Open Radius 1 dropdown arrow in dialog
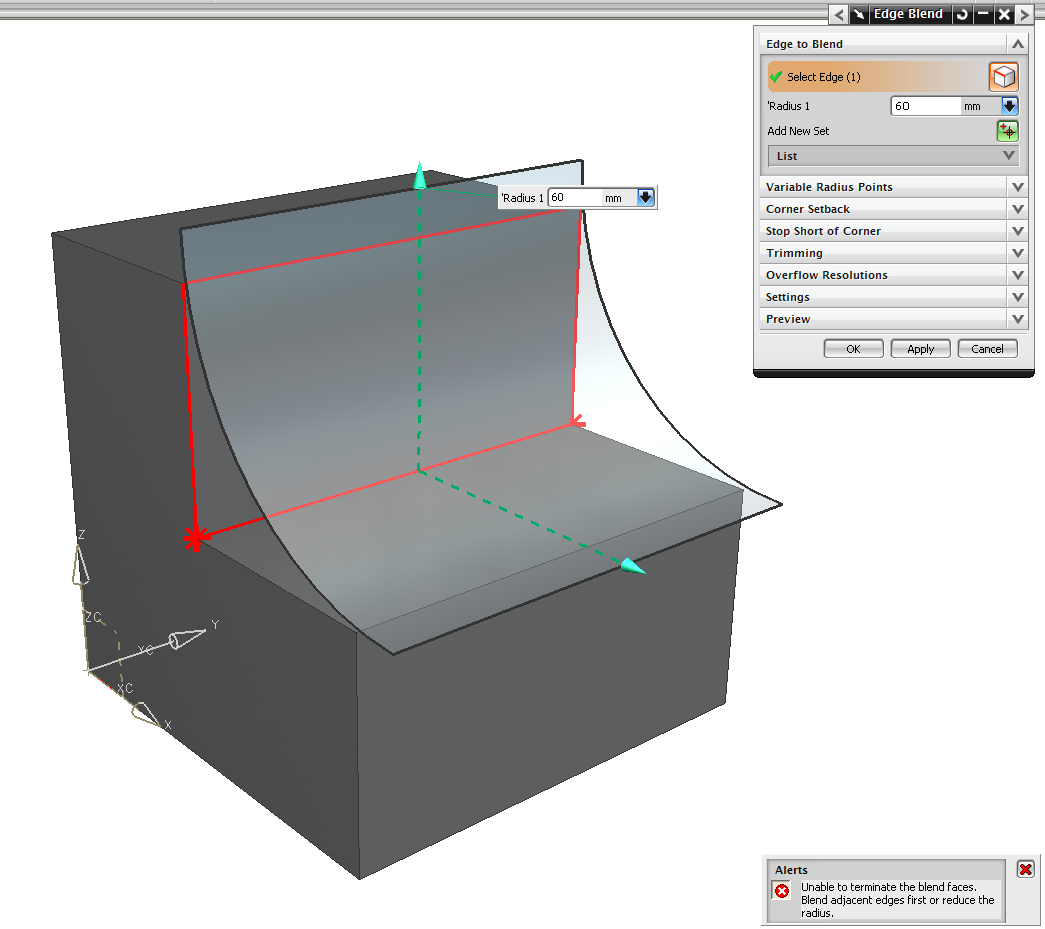The image size is (1045, 929). coord(1010,106)
